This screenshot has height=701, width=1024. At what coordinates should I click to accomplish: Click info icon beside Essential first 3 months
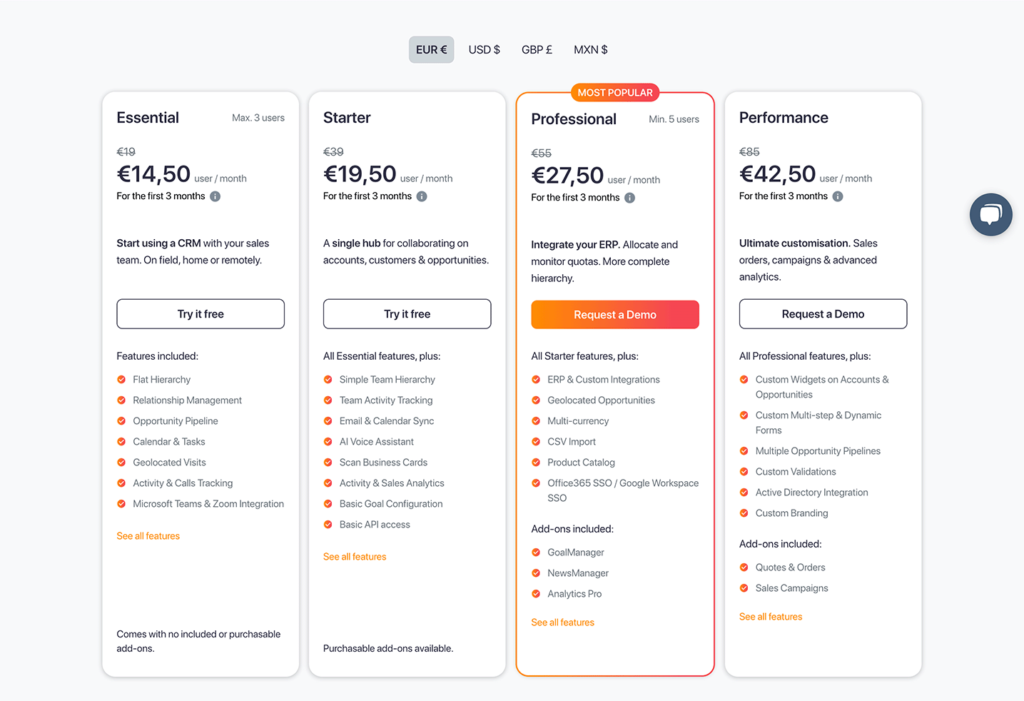(215, 196)
